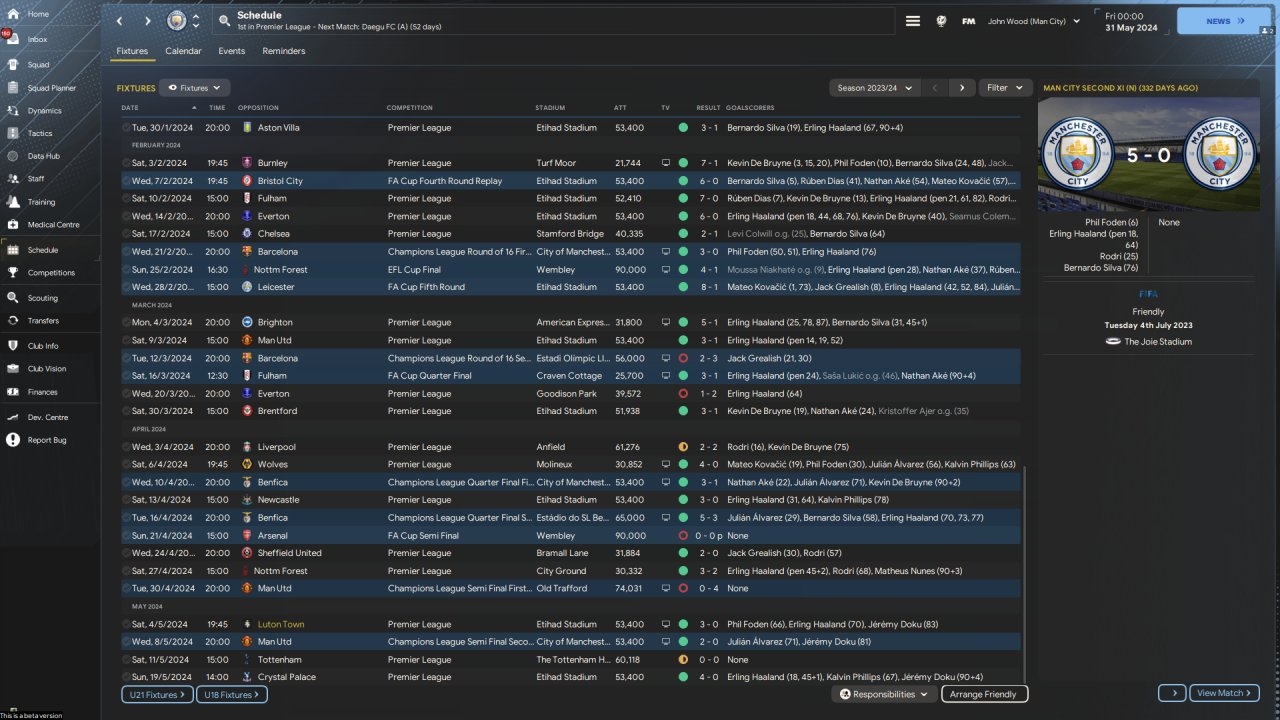Click the Arrange Friendly button
This screenshot has width=1280, height=720.
[984, 694]
